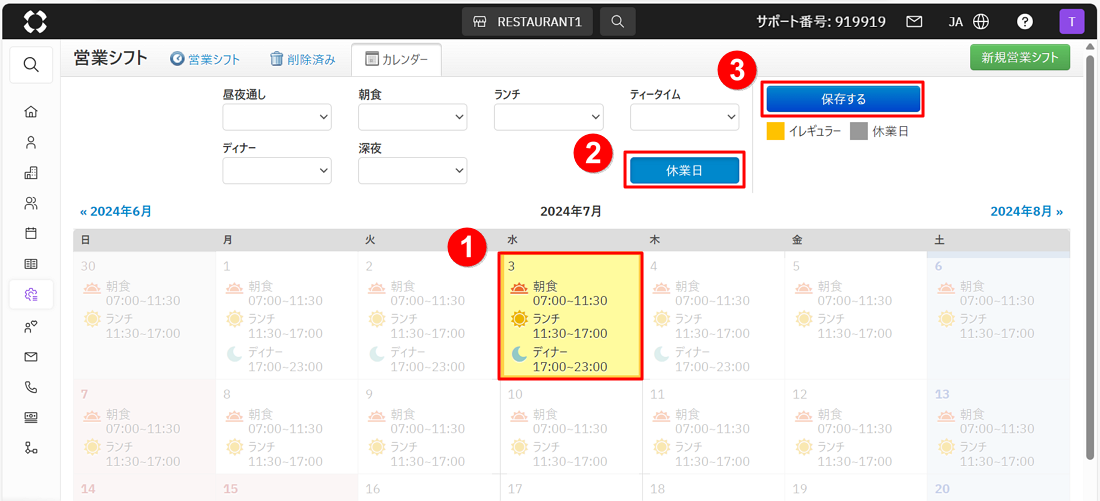The height and width of the screenshot is (501, 1100).
Task: Go to next month 2024年8月 link
Action: (x=1026, y=212)
